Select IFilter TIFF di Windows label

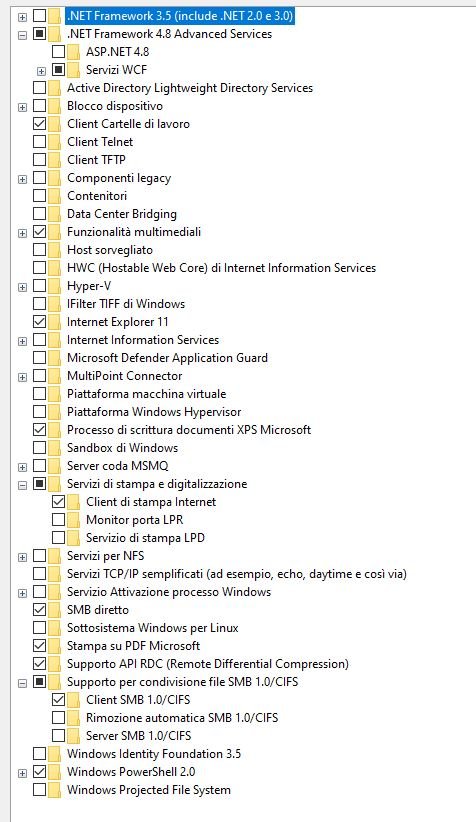click(x=126, y=304)
